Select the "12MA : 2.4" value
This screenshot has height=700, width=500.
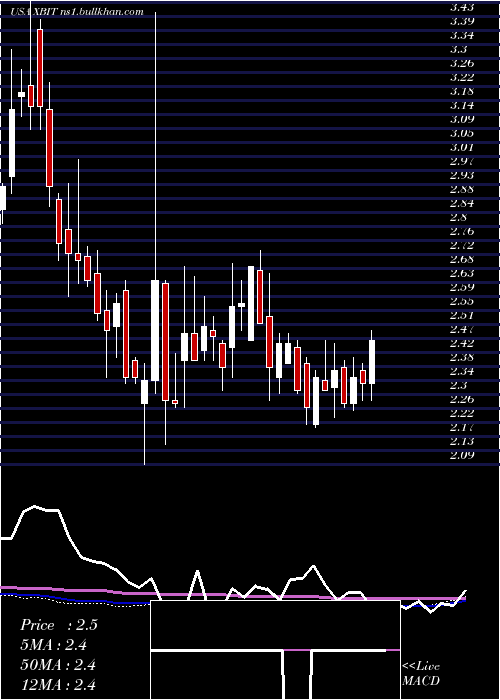(x=58, y=684)
